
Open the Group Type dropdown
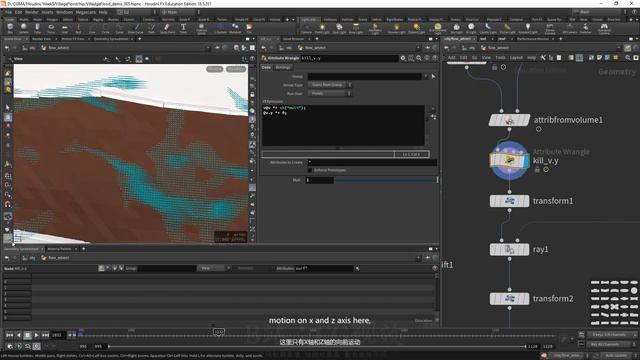tap(330, 85)
